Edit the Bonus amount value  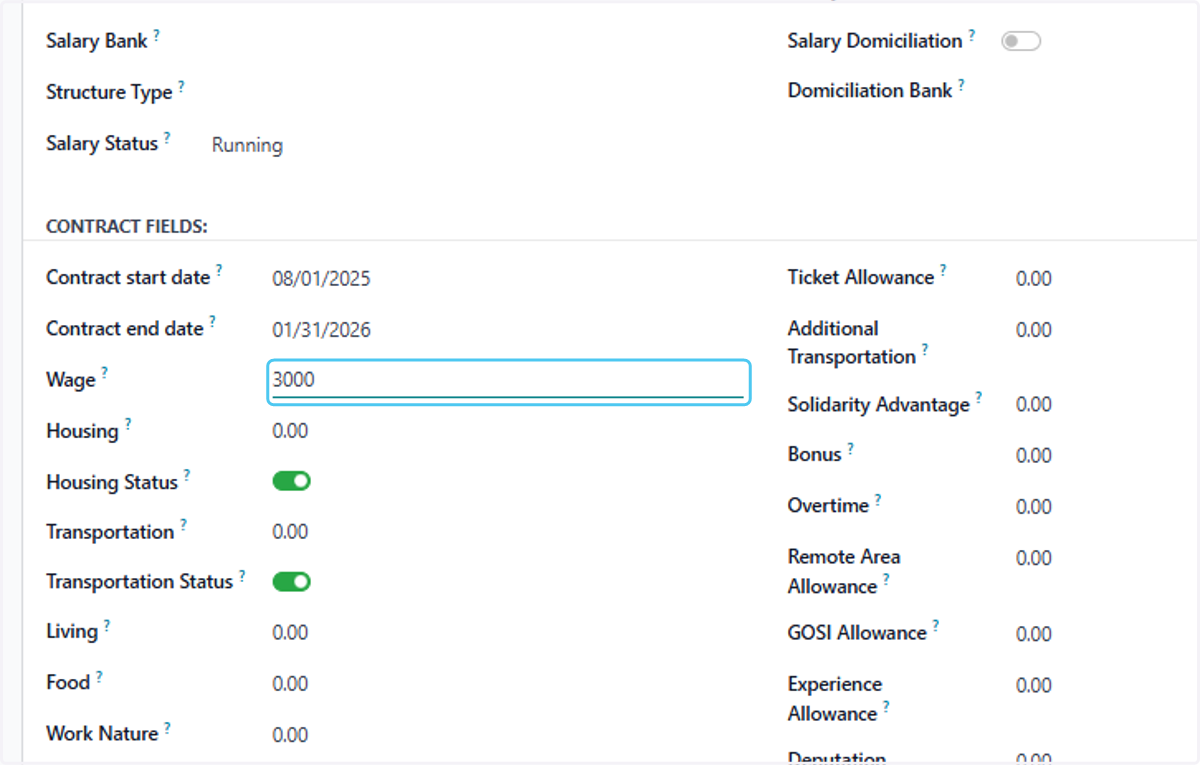[1034, 456]
